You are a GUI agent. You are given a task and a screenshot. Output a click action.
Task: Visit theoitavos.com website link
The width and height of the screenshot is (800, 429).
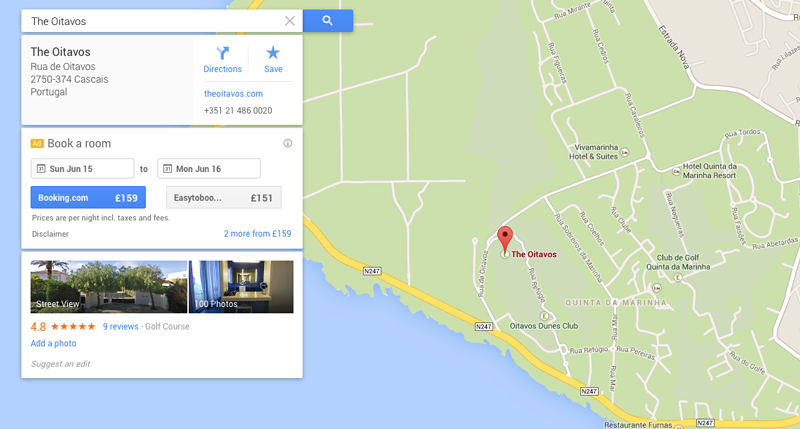tap(233, 94)
